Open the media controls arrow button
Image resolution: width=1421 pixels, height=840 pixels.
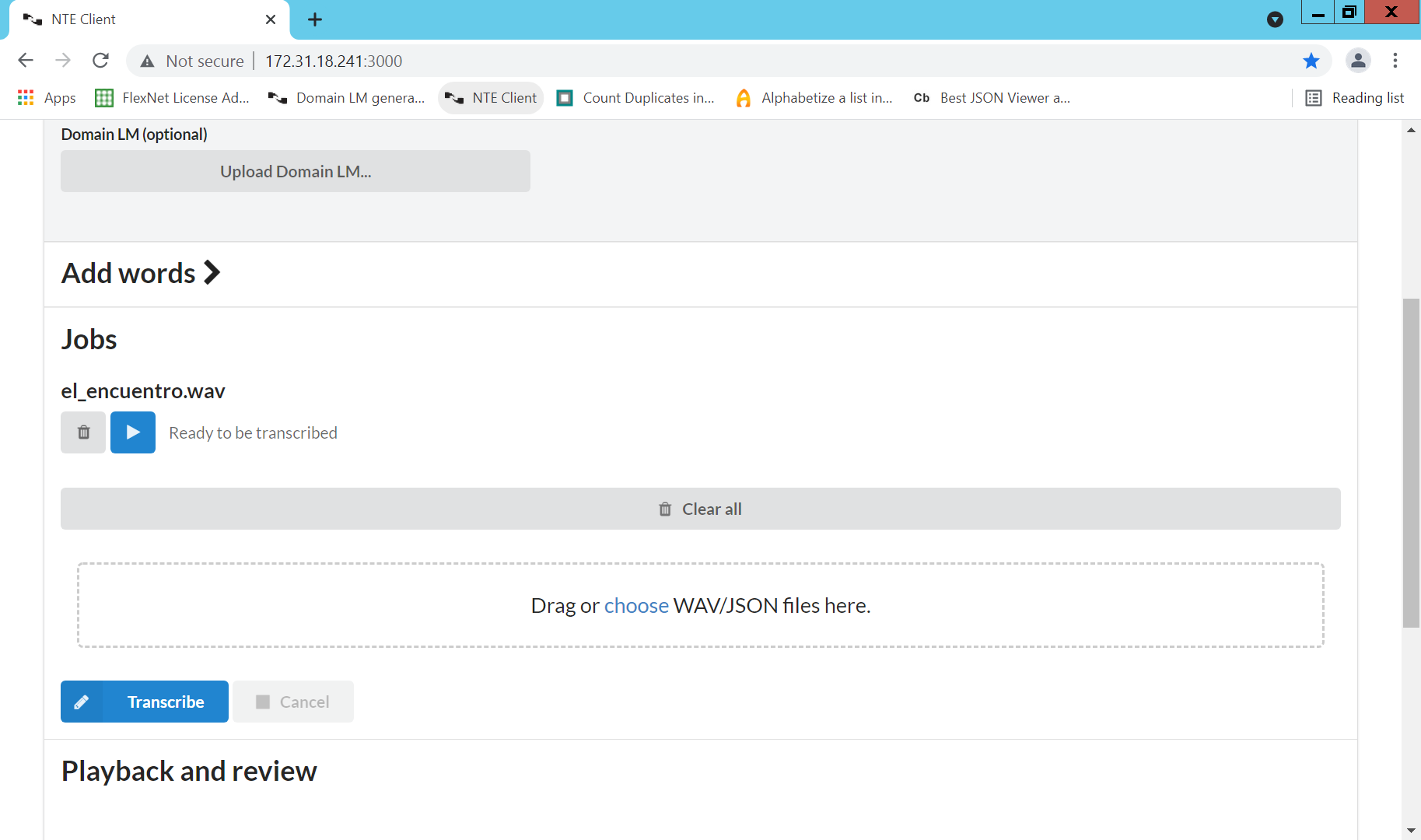tap(1275, 19)
